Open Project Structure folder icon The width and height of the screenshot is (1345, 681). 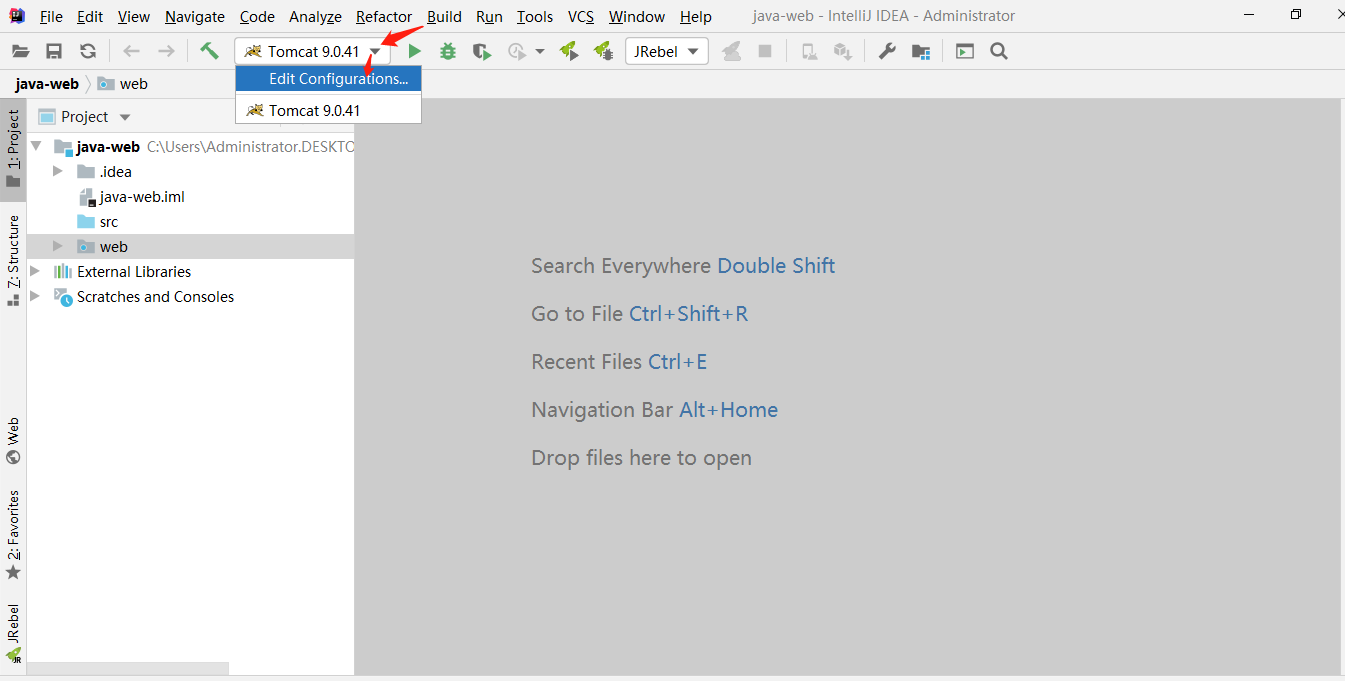pyautogui.click(x=921, y=51)
